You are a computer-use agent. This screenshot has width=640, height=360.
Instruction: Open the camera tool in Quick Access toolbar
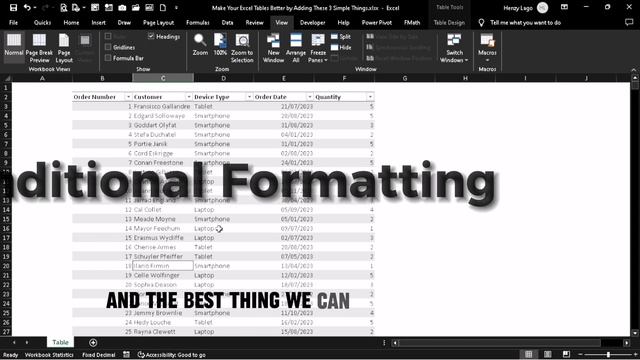click(x=122, y=7)
